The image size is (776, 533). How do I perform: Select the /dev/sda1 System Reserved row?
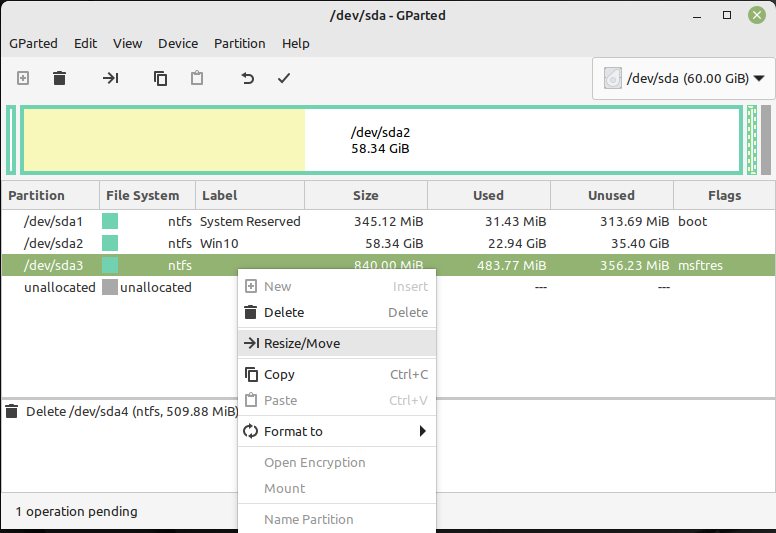(x=388, y=221)
